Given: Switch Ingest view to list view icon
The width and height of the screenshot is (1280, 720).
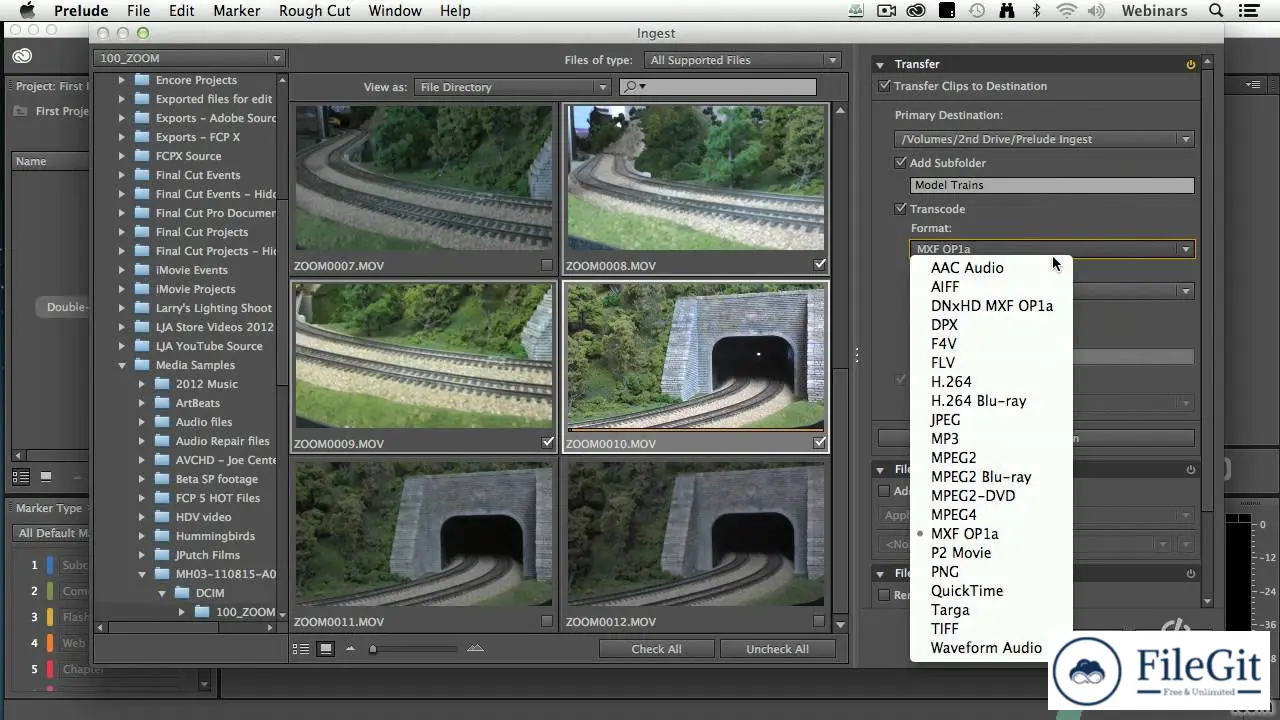Looking at the screenshot, I should 301,649.
